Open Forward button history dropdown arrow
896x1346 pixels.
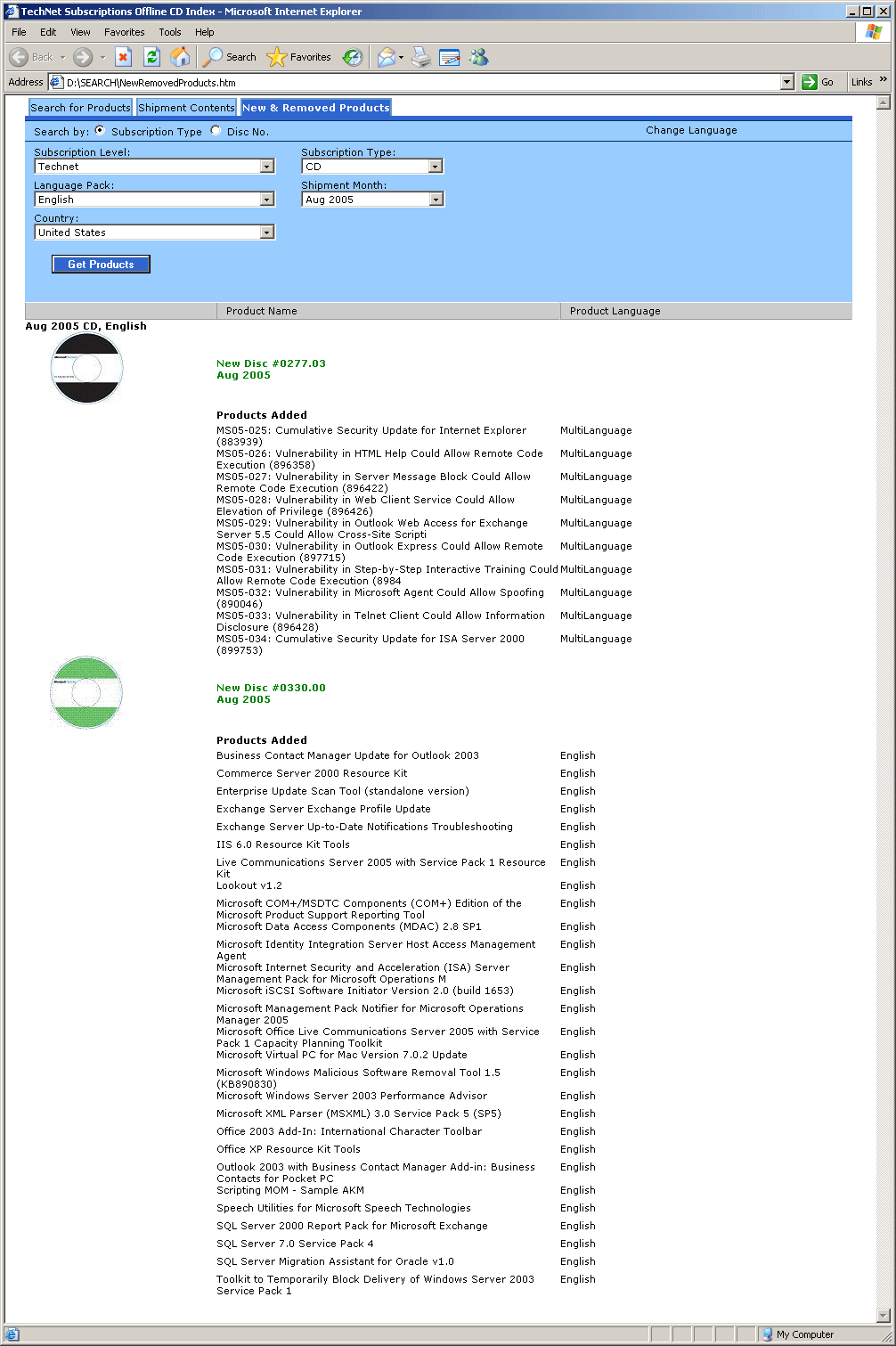tap(102, 57)
